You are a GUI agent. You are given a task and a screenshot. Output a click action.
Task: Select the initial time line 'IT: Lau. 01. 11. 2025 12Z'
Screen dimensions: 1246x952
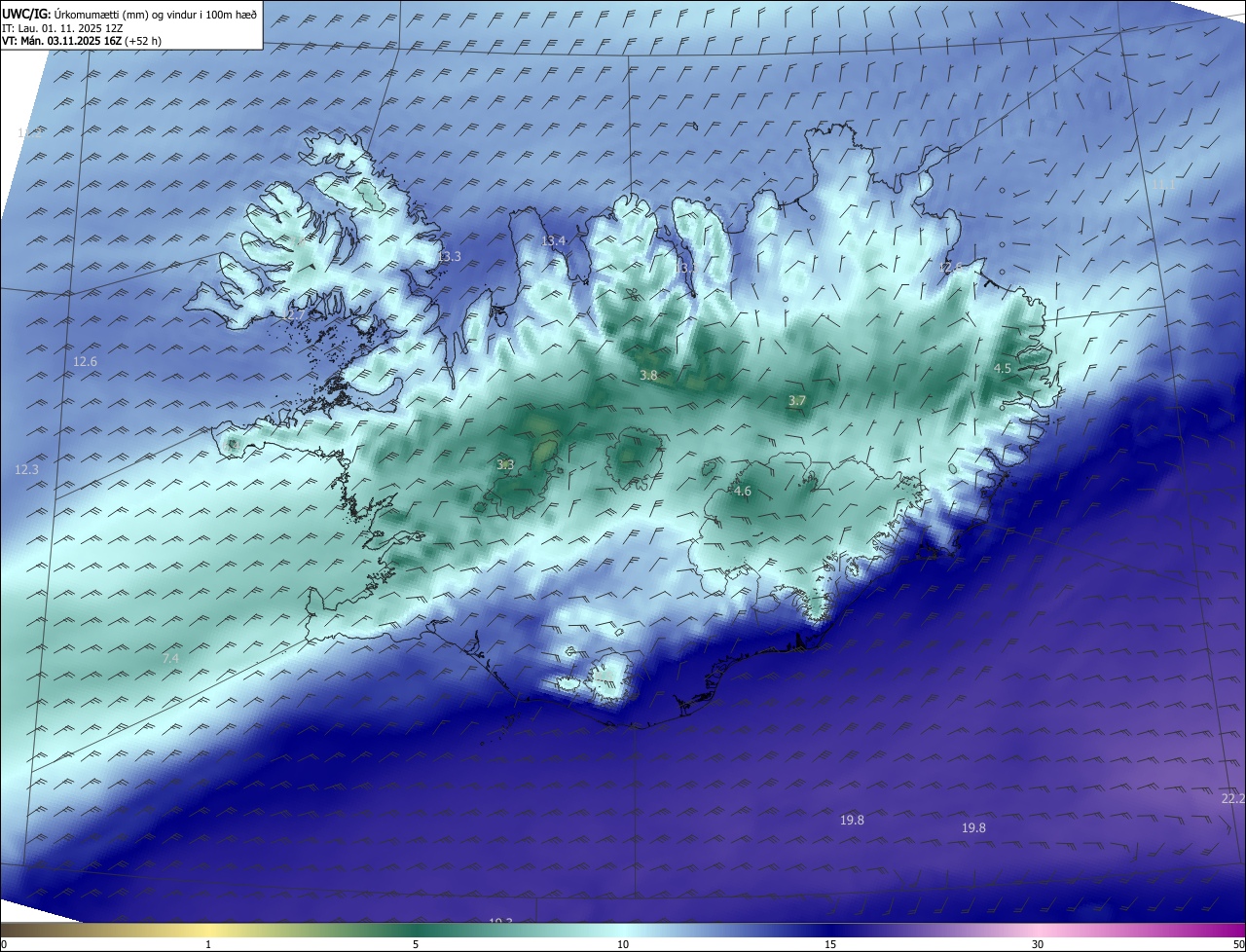click(x=62, y=28)
